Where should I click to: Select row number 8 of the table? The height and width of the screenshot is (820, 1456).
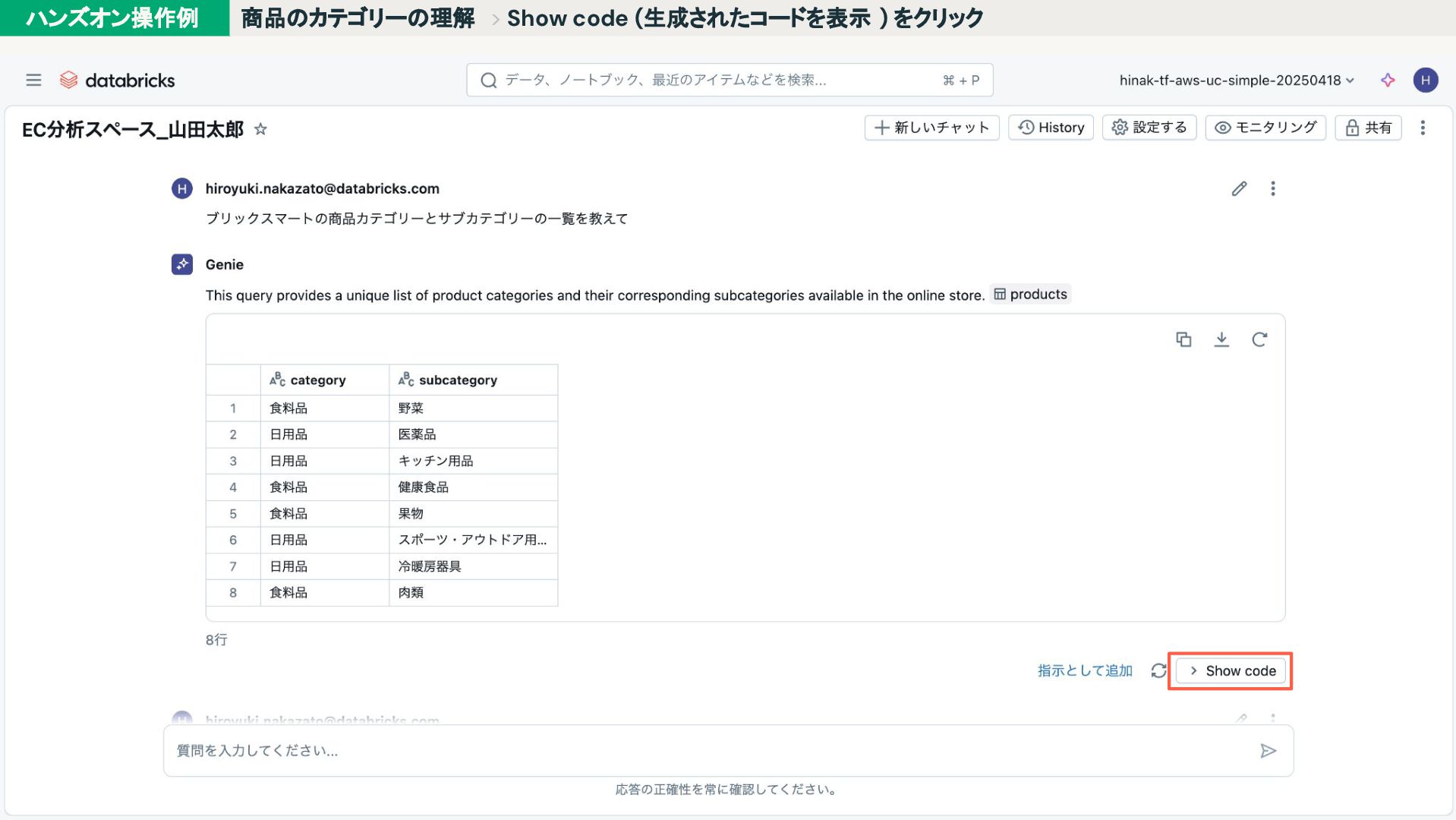(233, 593)
